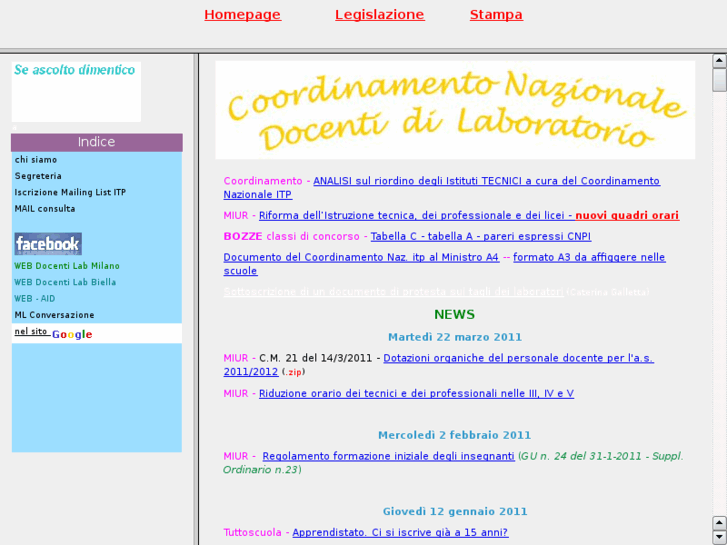Click the scrollbar up arrow at top
The height and width of the screenshot is (545, 727).
click(719, 61)
